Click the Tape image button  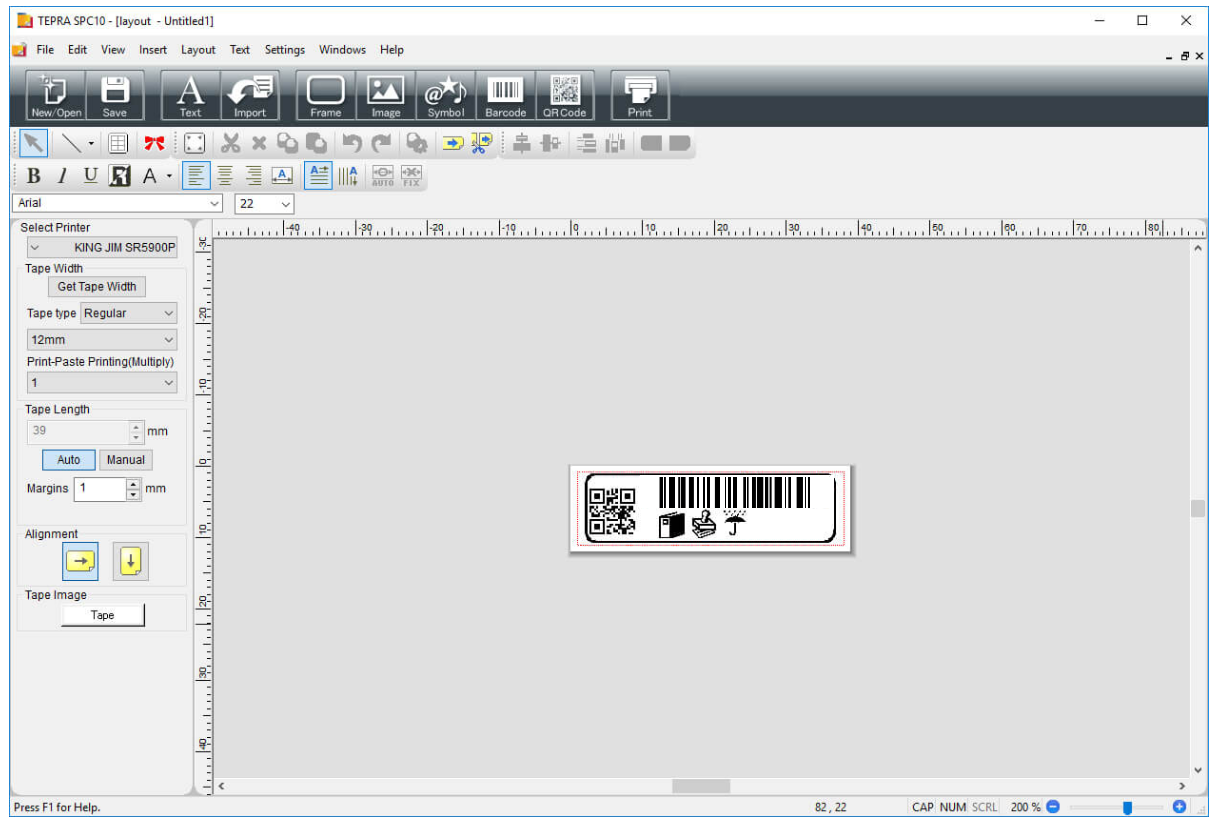coord(103,615)
